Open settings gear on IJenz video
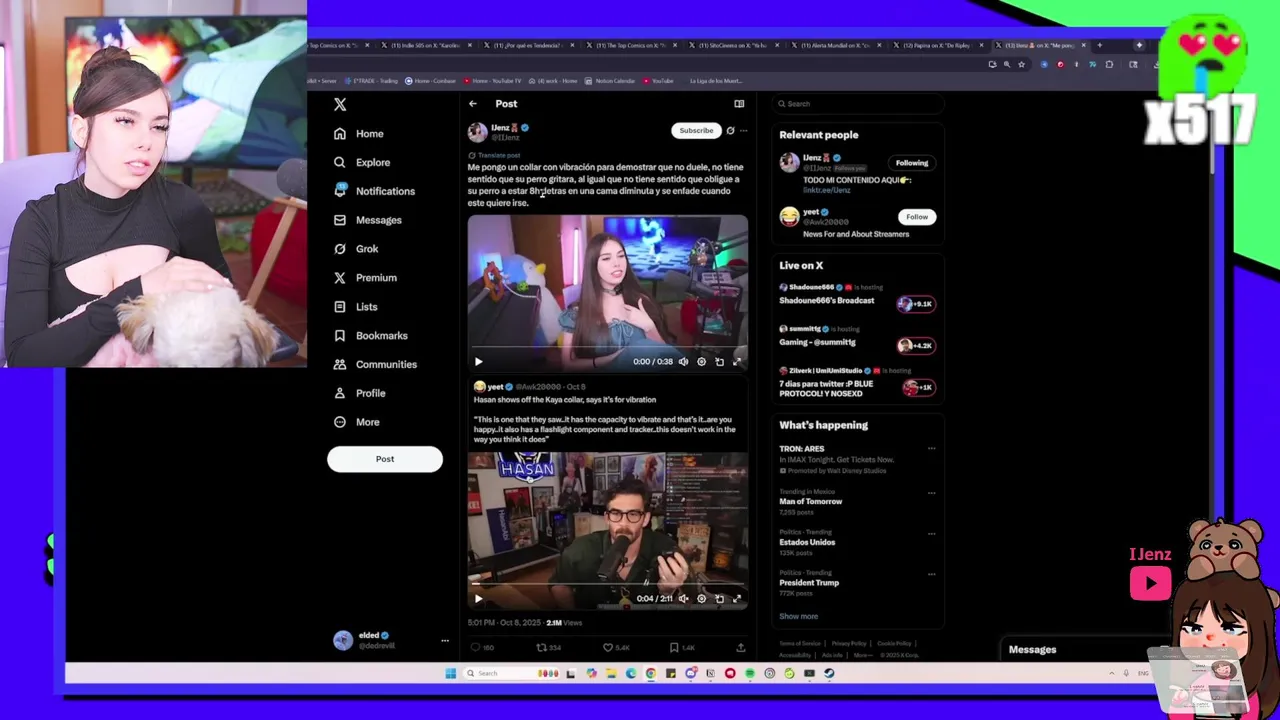Screen dimensions: 1280x720 (701, 362)
